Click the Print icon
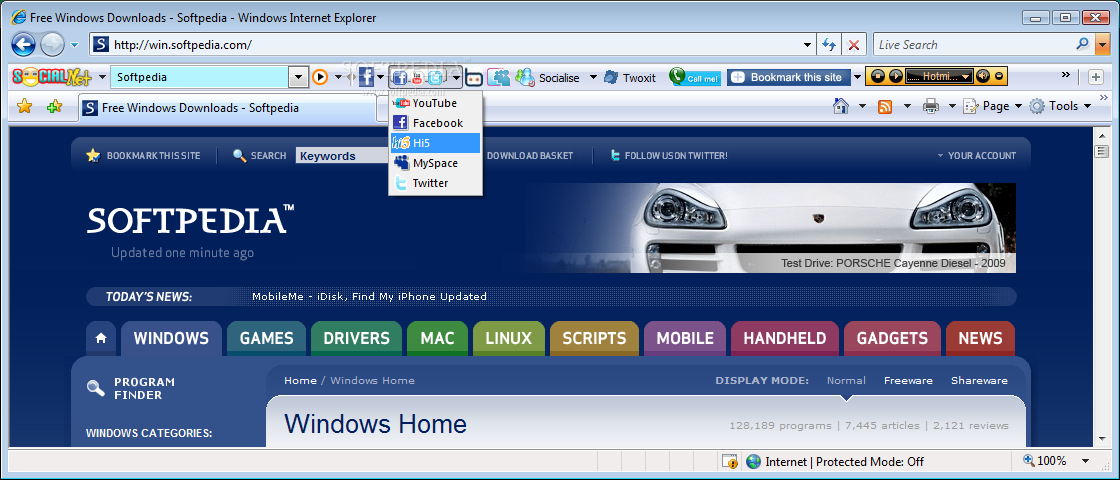1120x480 pixels. [930, 106]
